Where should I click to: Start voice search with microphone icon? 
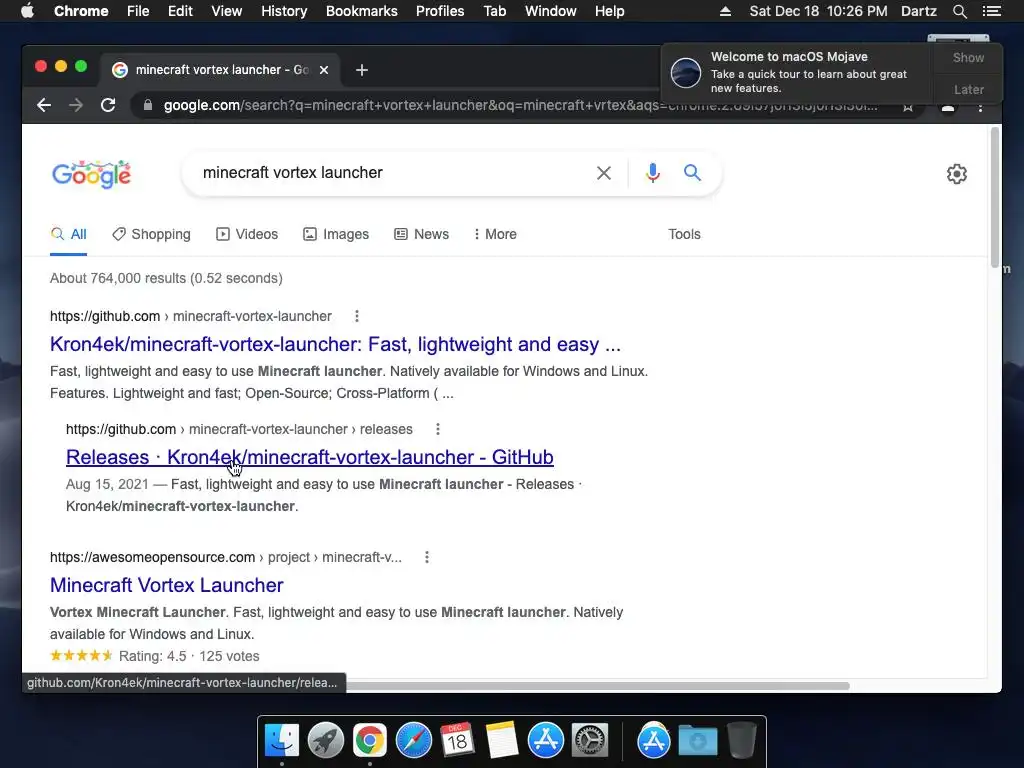(652, 173)
